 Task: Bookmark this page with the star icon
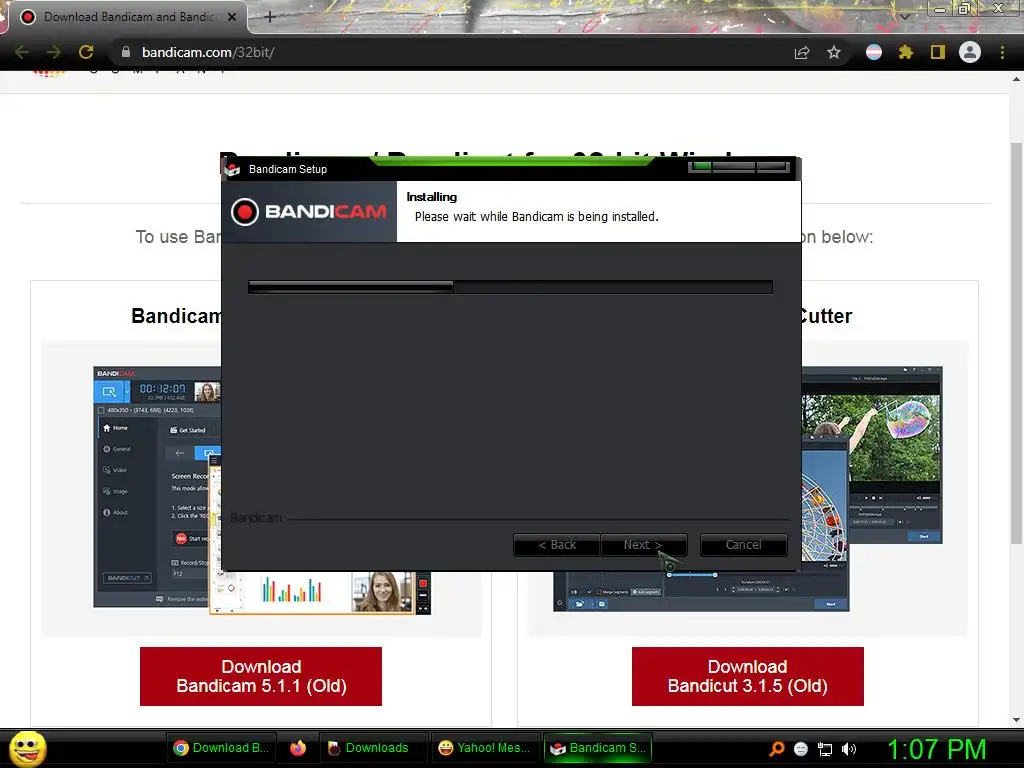point(834,52)
